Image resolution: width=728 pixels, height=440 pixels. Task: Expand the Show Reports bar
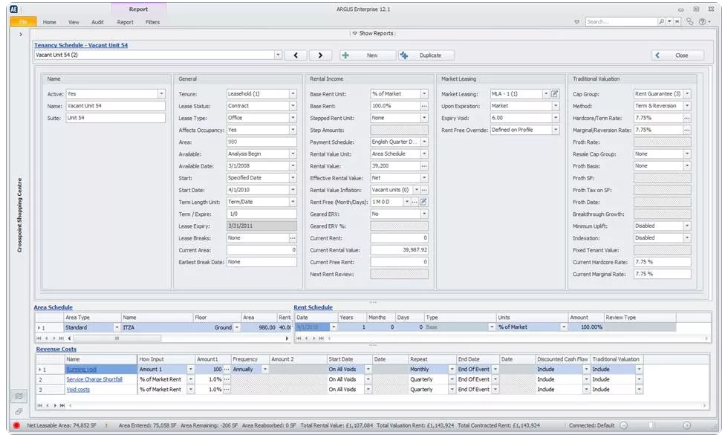(x=373, y=33)
